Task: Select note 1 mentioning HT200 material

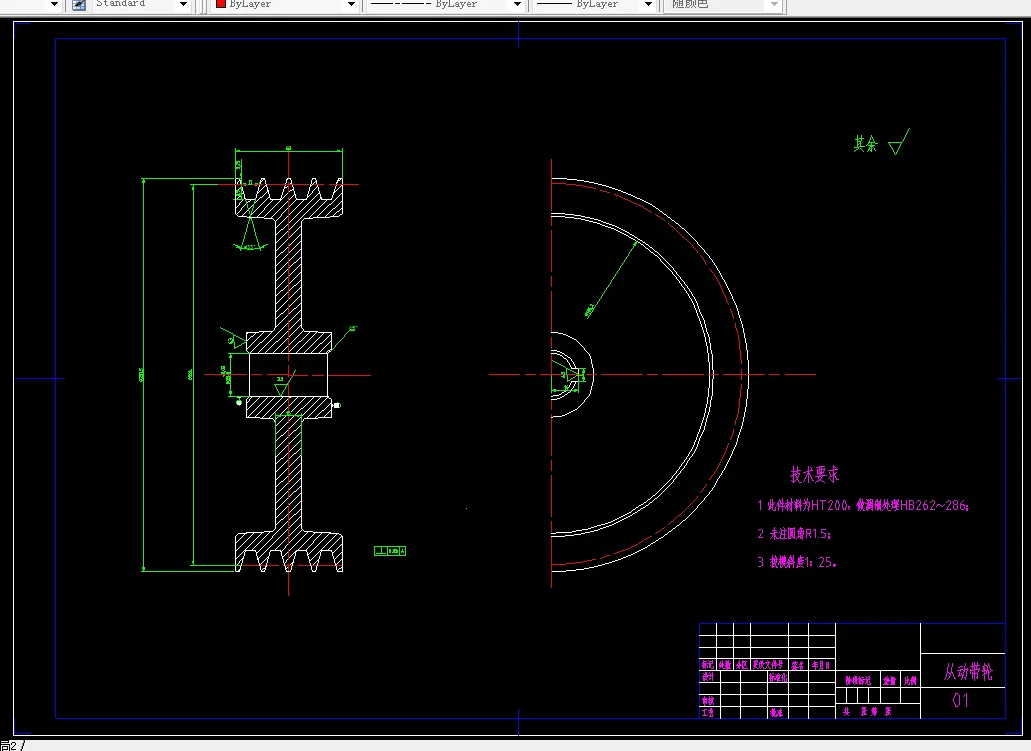Action: coord(863,505)
